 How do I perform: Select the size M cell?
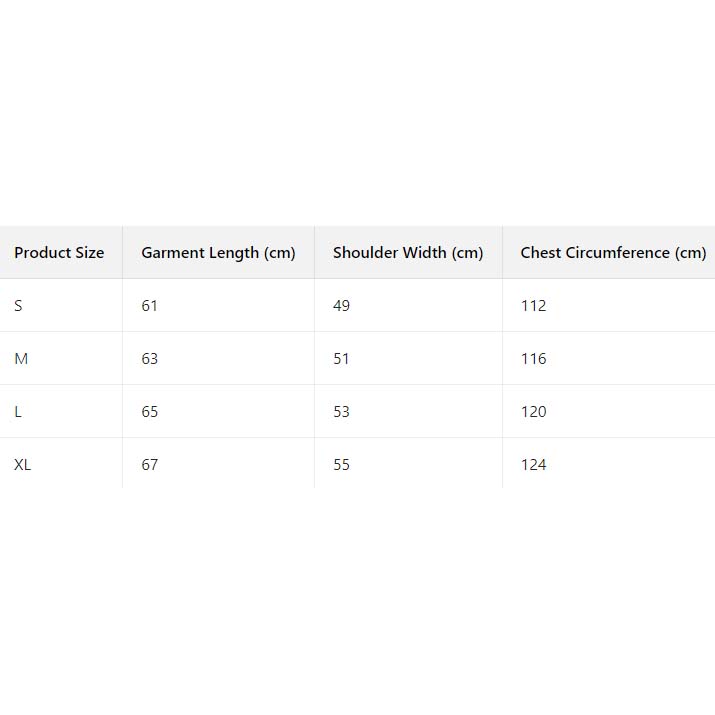point(21,359)
